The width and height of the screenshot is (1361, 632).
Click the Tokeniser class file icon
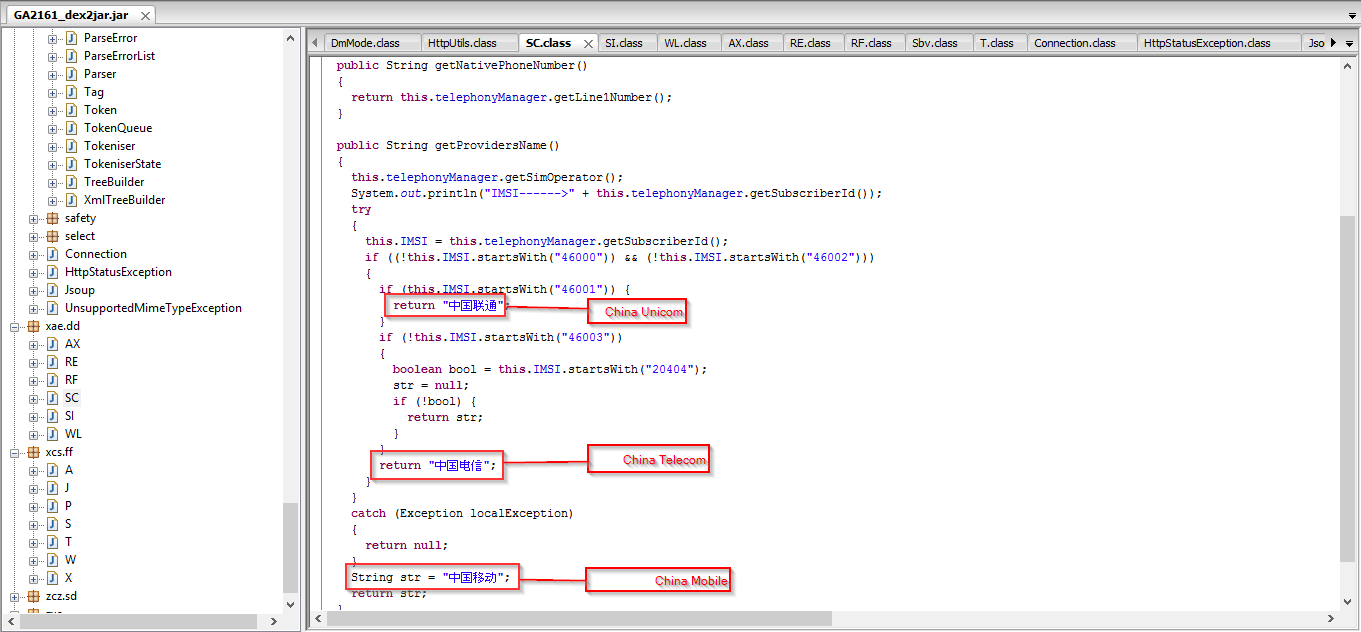[71, 146]
